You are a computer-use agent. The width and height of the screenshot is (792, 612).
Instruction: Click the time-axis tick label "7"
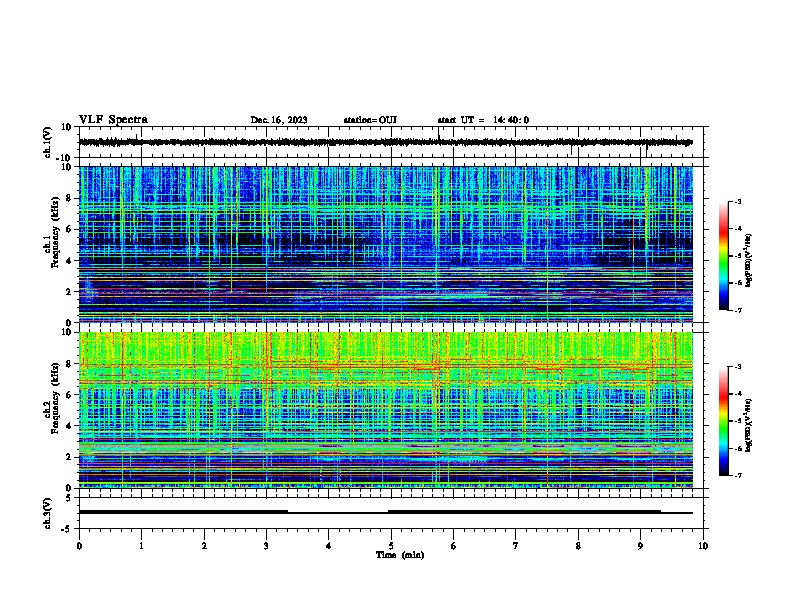click(516, 546)
